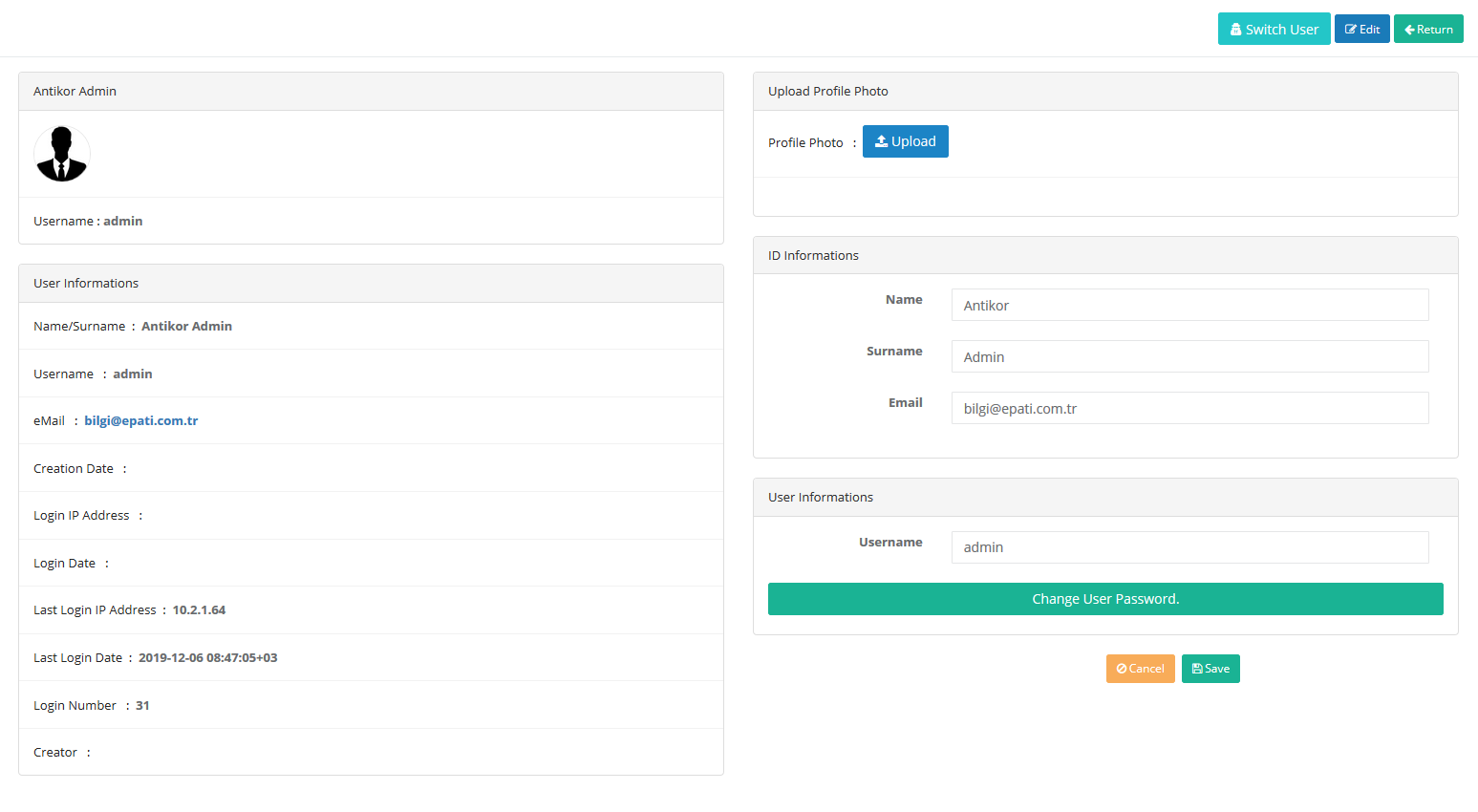Click the Creation Date label
1478x812 pixels.
[x=74, y=469]
